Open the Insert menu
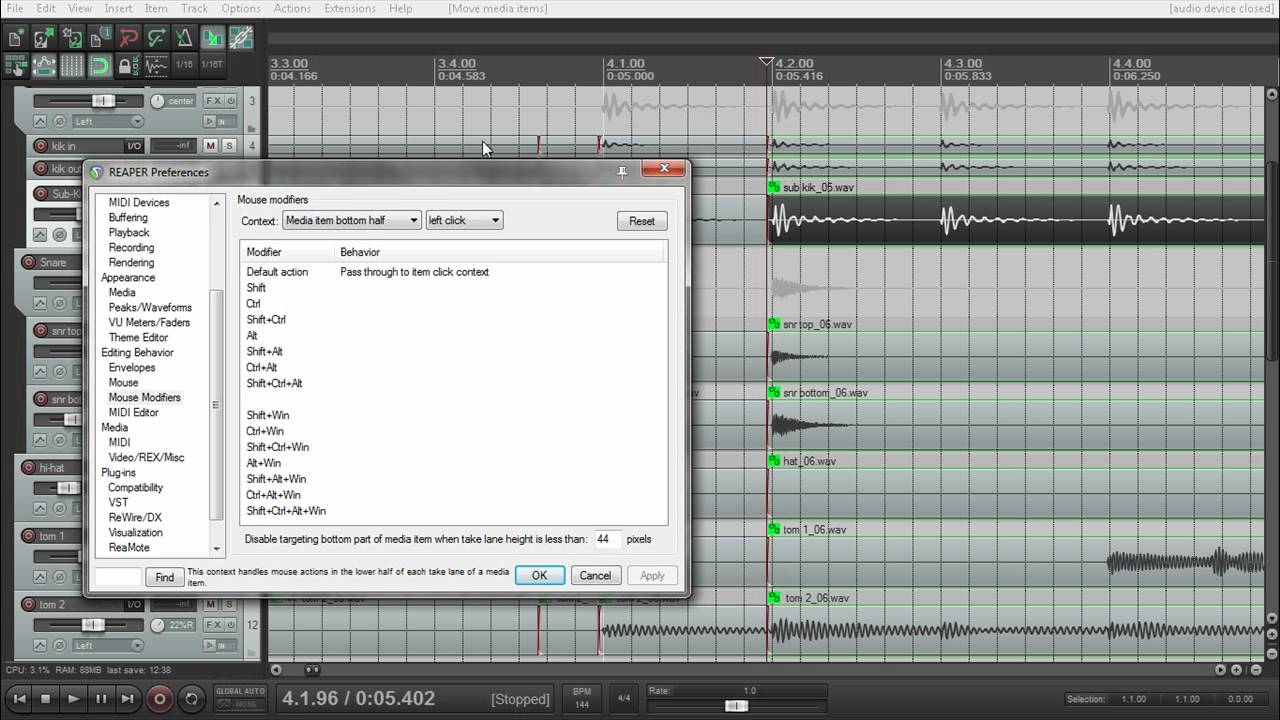 (118, 8)
